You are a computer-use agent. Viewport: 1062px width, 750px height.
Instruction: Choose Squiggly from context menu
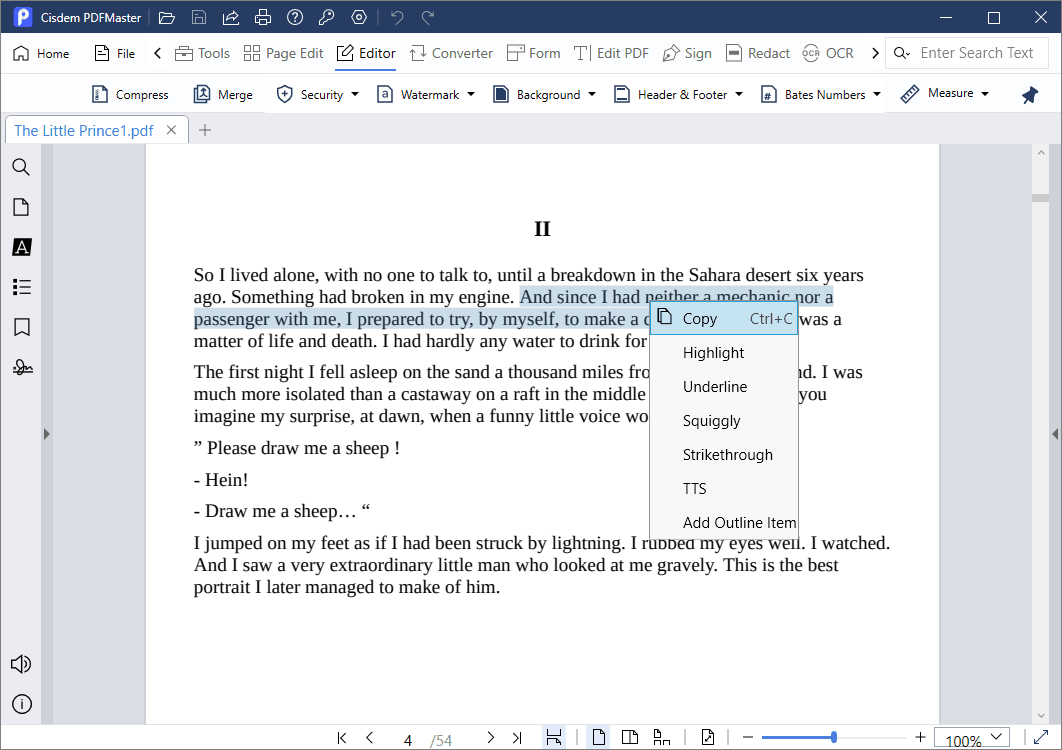coord(724,421)
